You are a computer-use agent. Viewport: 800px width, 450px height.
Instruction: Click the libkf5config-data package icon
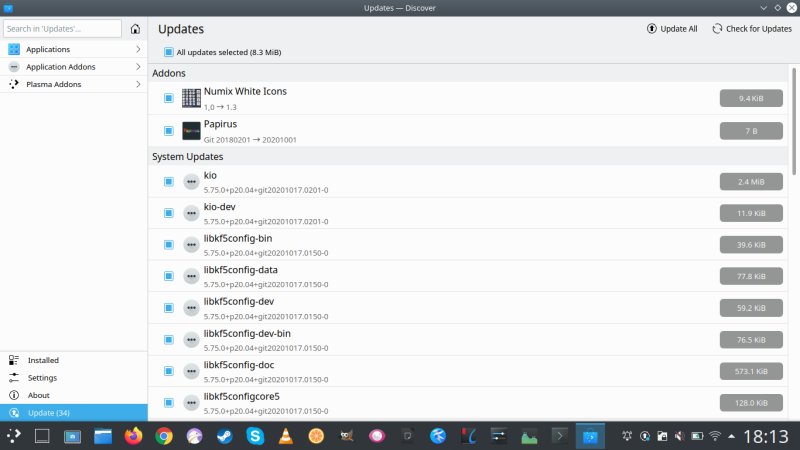click(191, 276)
